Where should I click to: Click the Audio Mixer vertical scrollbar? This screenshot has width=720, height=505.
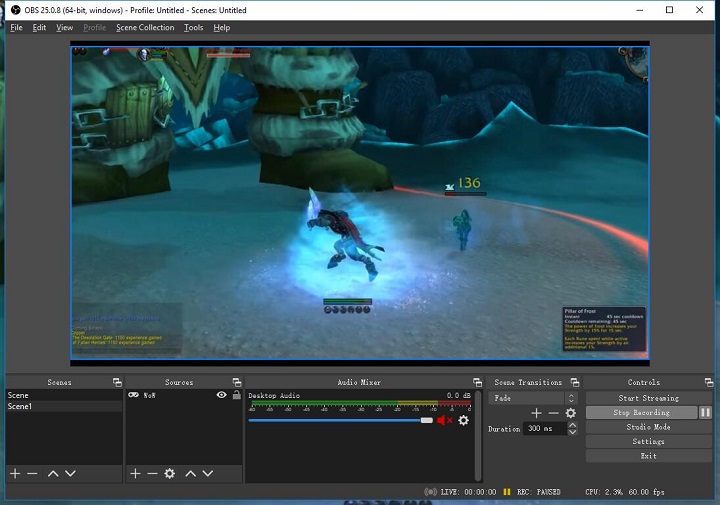[x=478, y=436]
